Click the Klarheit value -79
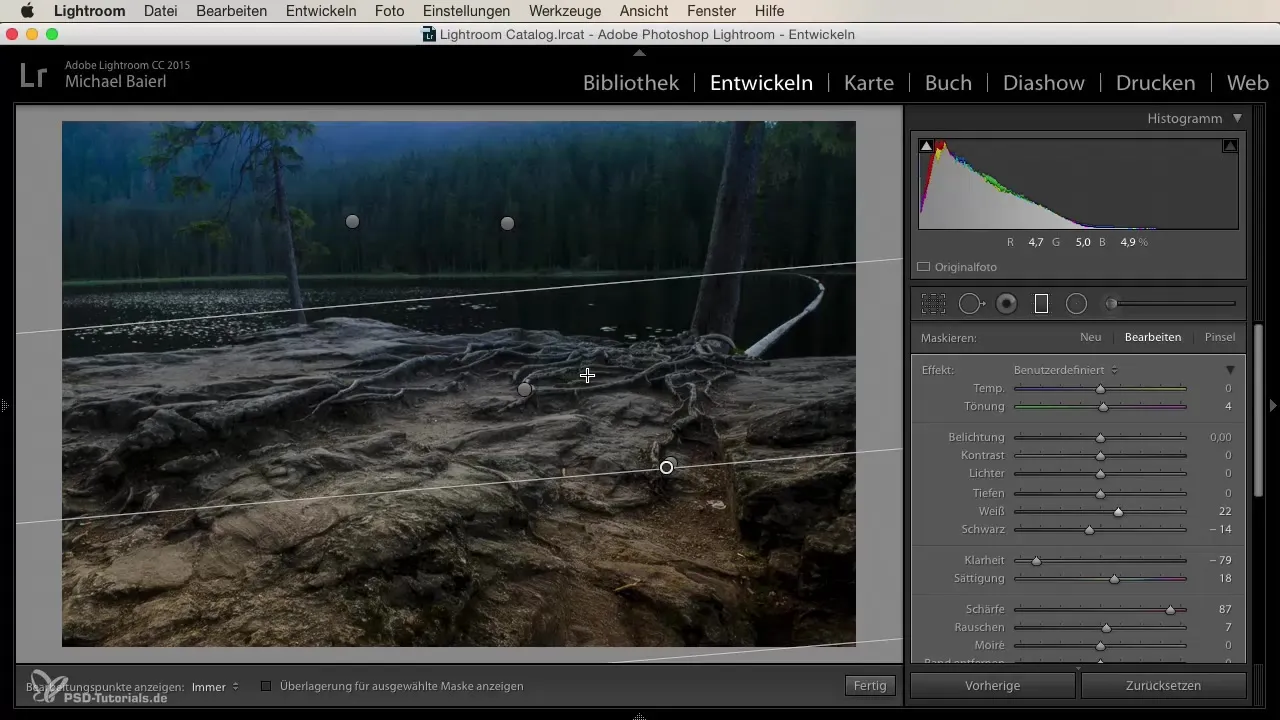Screen dimensions: 1280x720 pos(1218,561)
